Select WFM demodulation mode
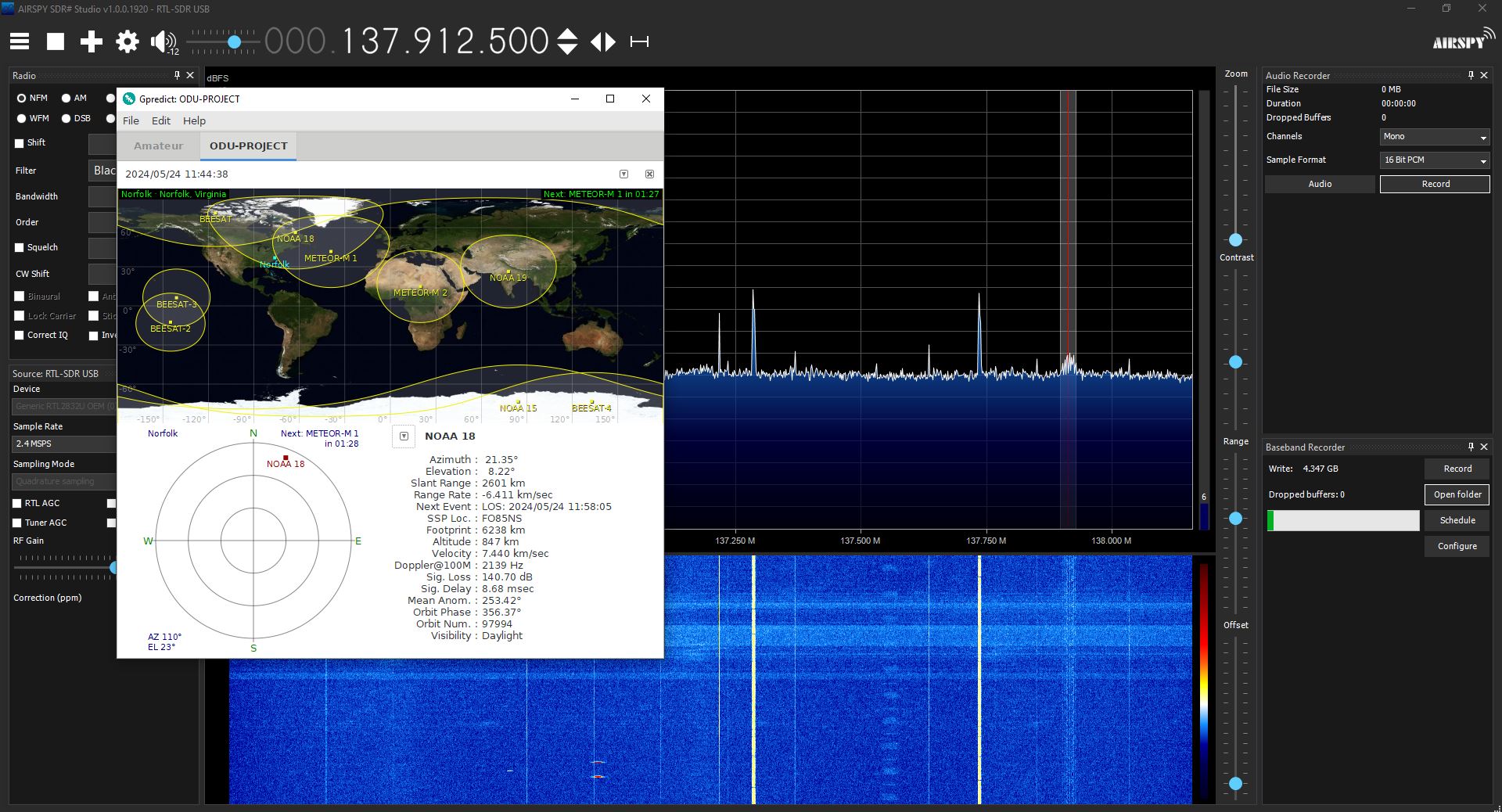1502x812 pixels. click(33, 118)
